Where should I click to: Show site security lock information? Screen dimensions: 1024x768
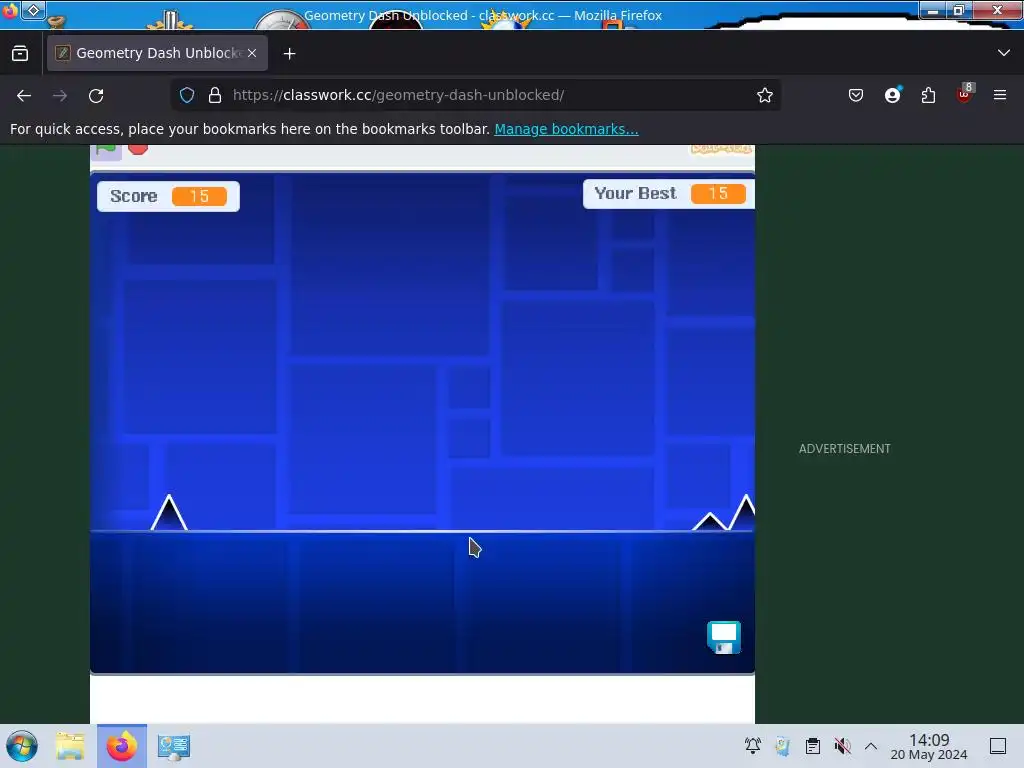click(x=215, y=95)
